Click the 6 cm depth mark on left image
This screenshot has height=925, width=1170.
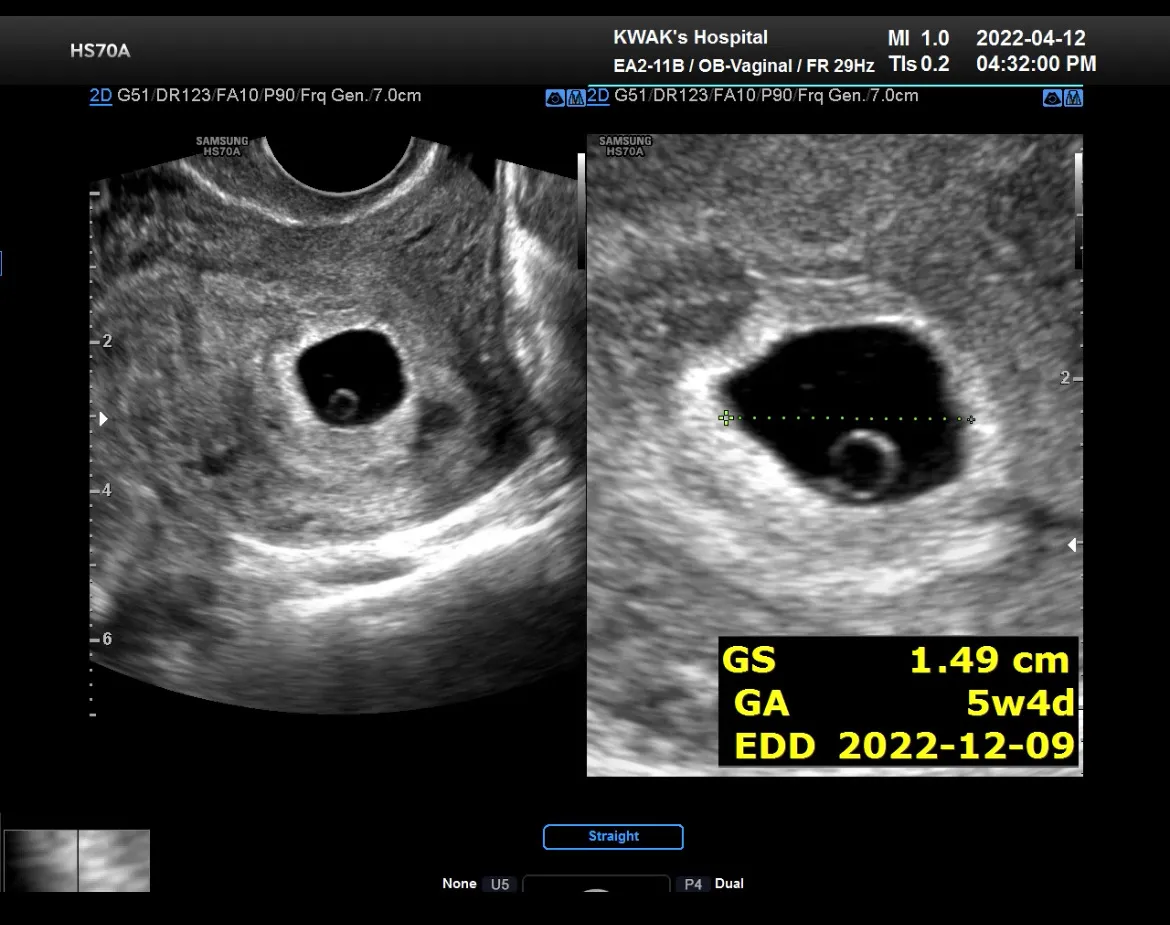102,639
